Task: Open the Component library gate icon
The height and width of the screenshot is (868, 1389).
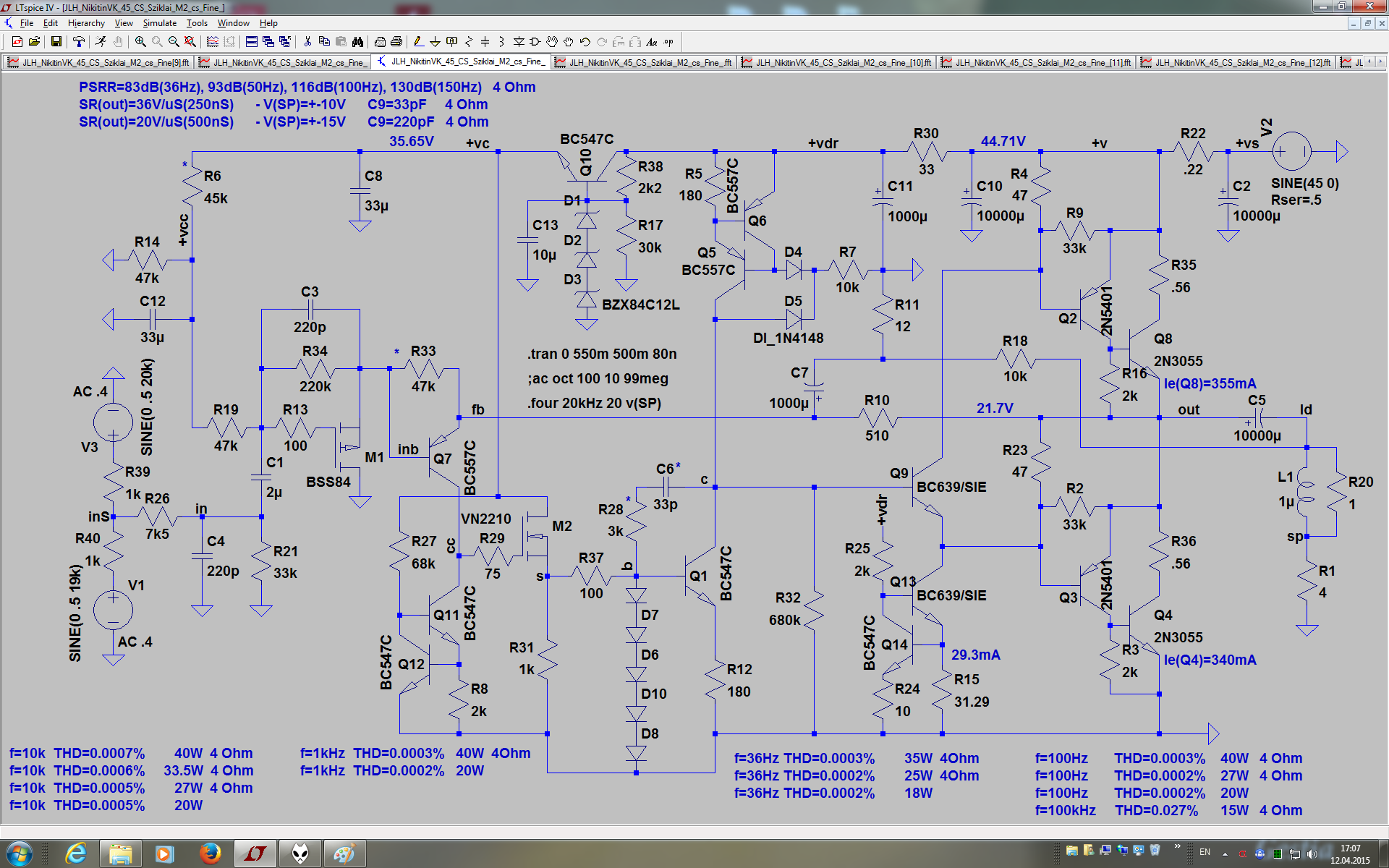Action: pyautogui.click(x=535, y=42)
